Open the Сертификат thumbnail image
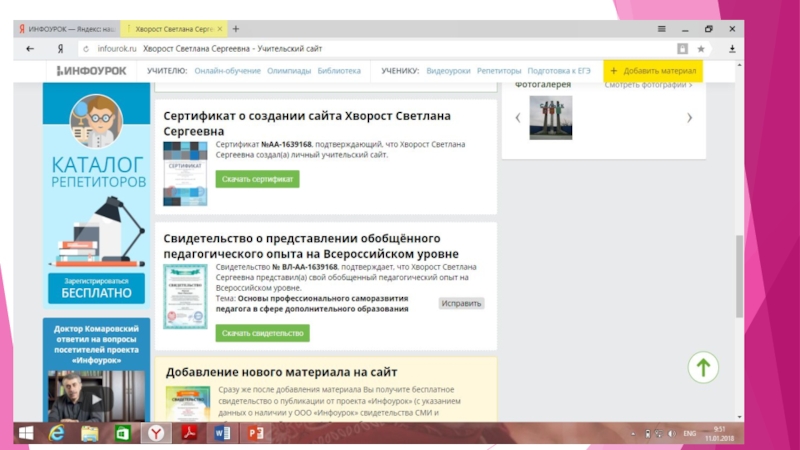 click(x=185, y=174)
